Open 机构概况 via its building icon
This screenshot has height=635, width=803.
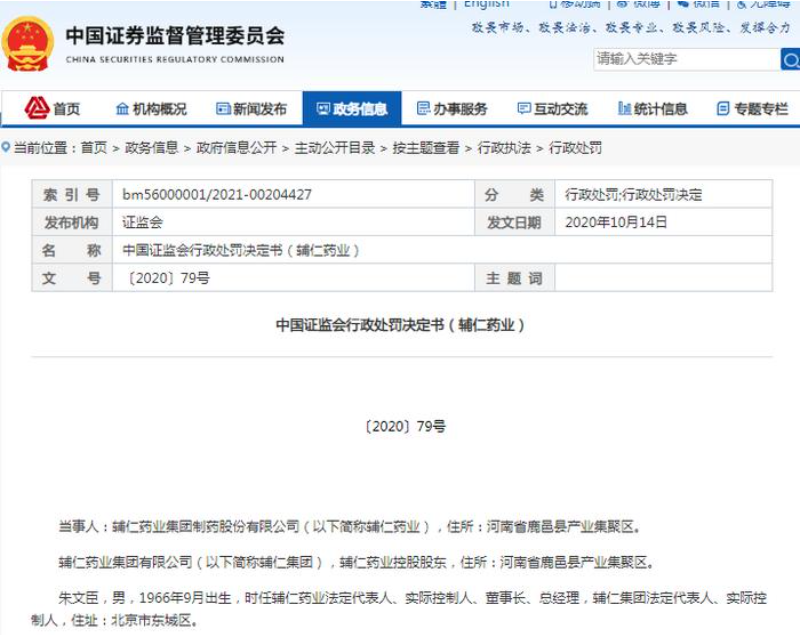(x=122, y=109)
